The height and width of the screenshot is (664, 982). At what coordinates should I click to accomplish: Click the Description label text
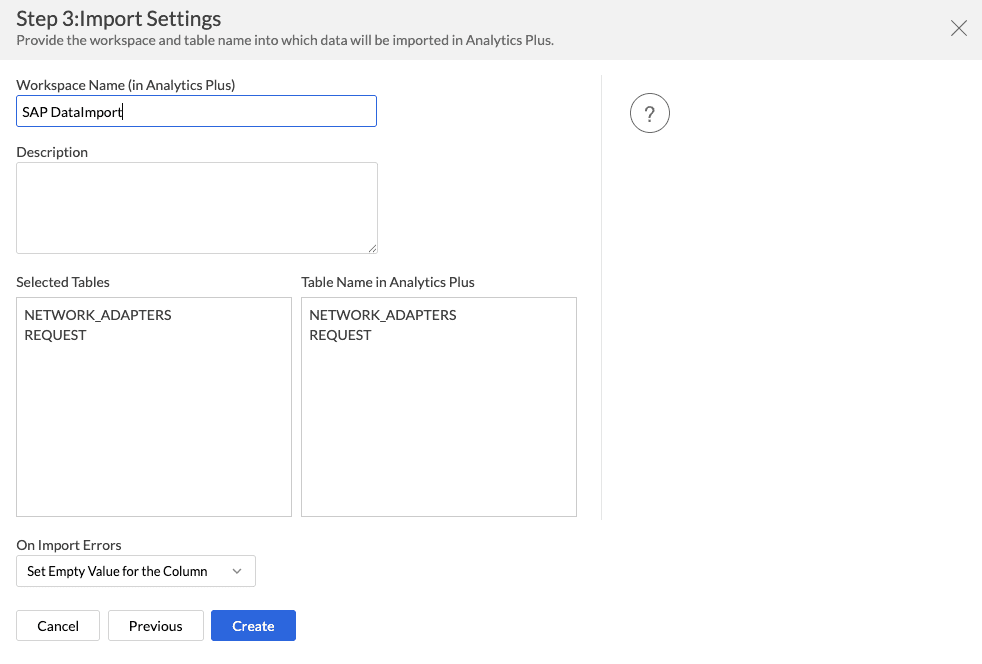pyautogui.click(x=52, y=152)
